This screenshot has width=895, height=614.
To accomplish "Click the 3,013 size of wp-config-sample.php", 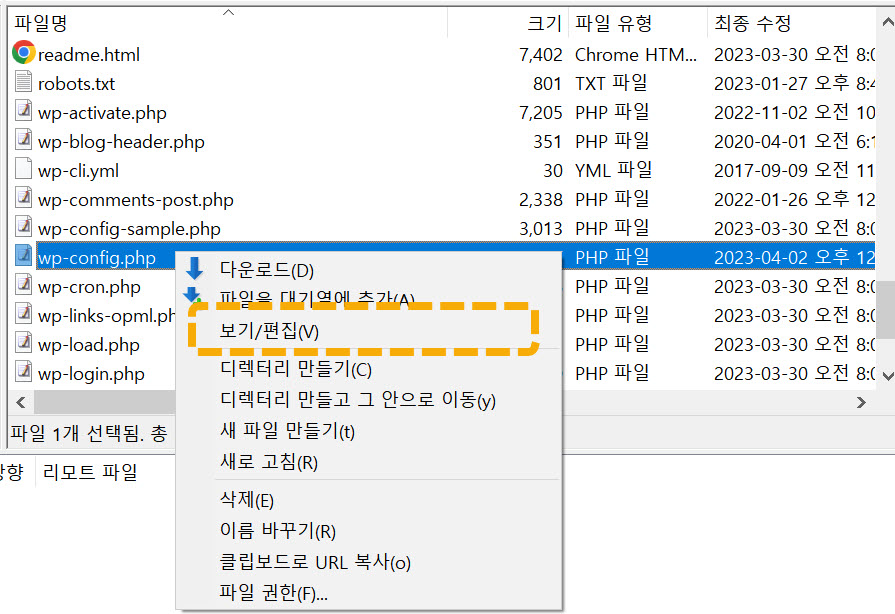I will [541, 229].
